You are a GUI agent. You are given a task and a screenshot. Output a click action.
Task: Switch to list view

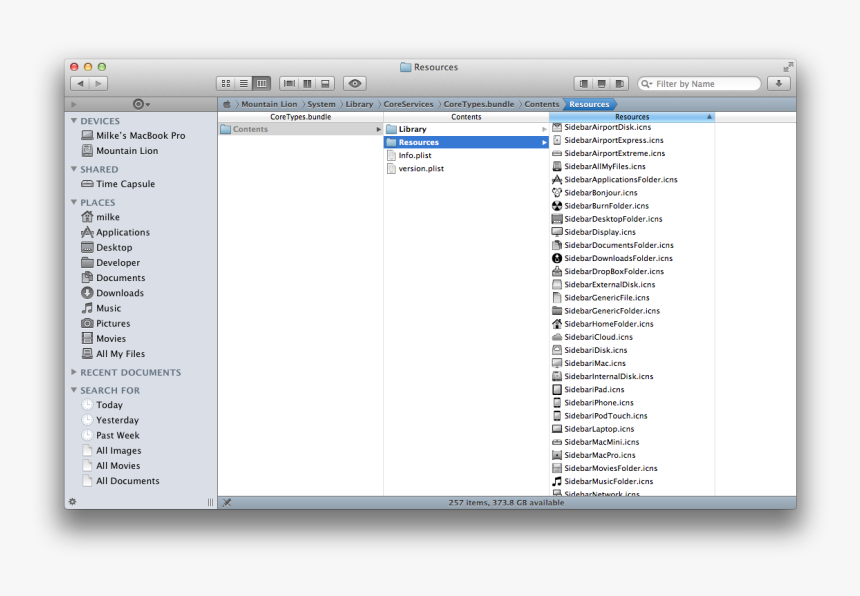(x=244, y=83)
